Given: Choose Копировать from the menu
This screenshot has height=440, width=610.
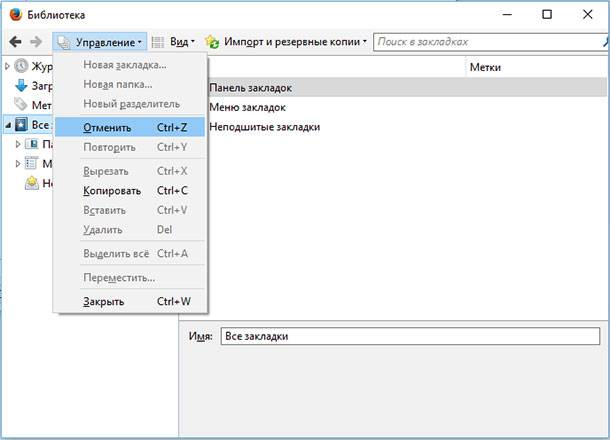Looking at the screenshot, I should 130,191.
